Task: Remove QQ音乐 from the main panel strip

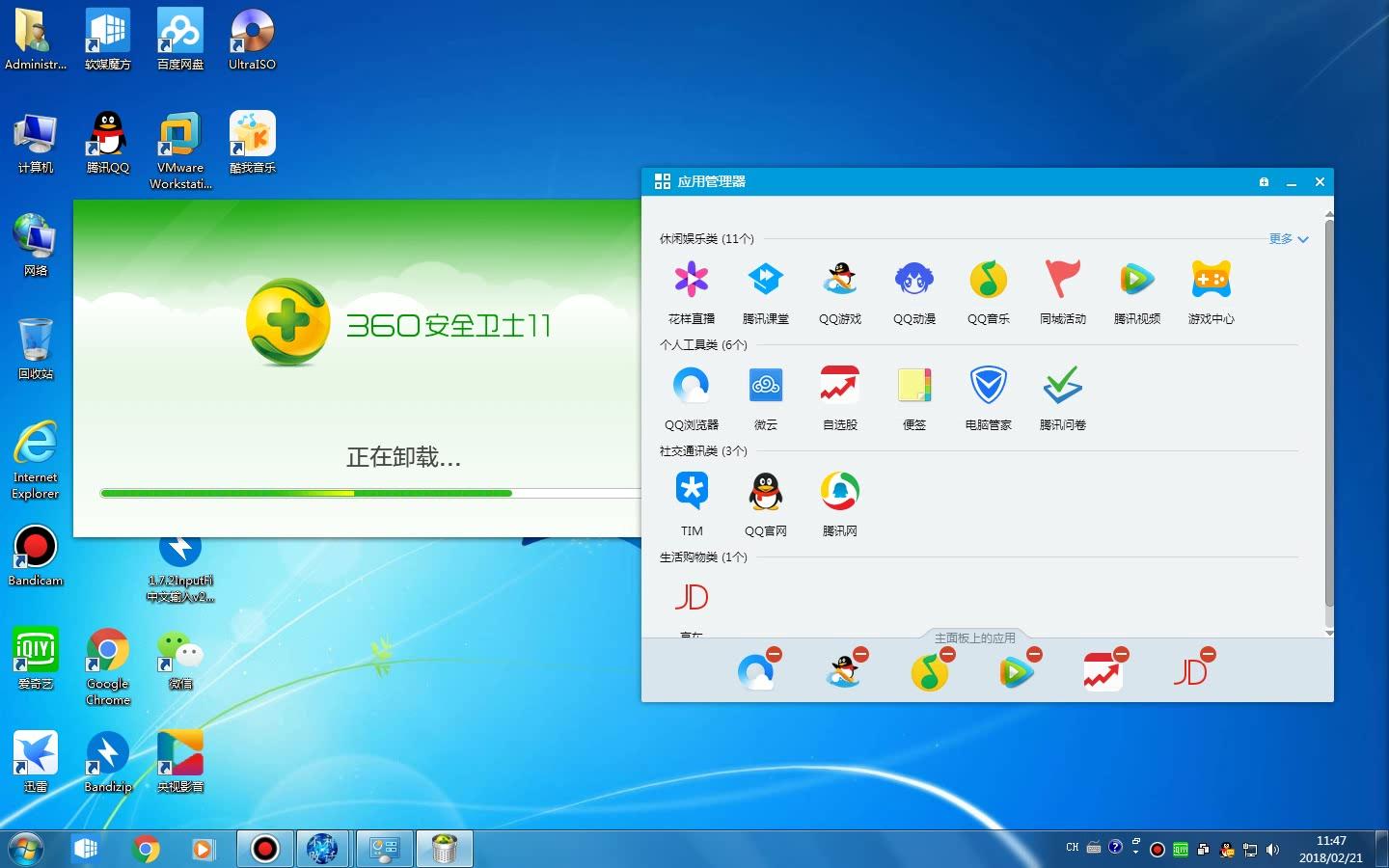Action: click(948, 655)
